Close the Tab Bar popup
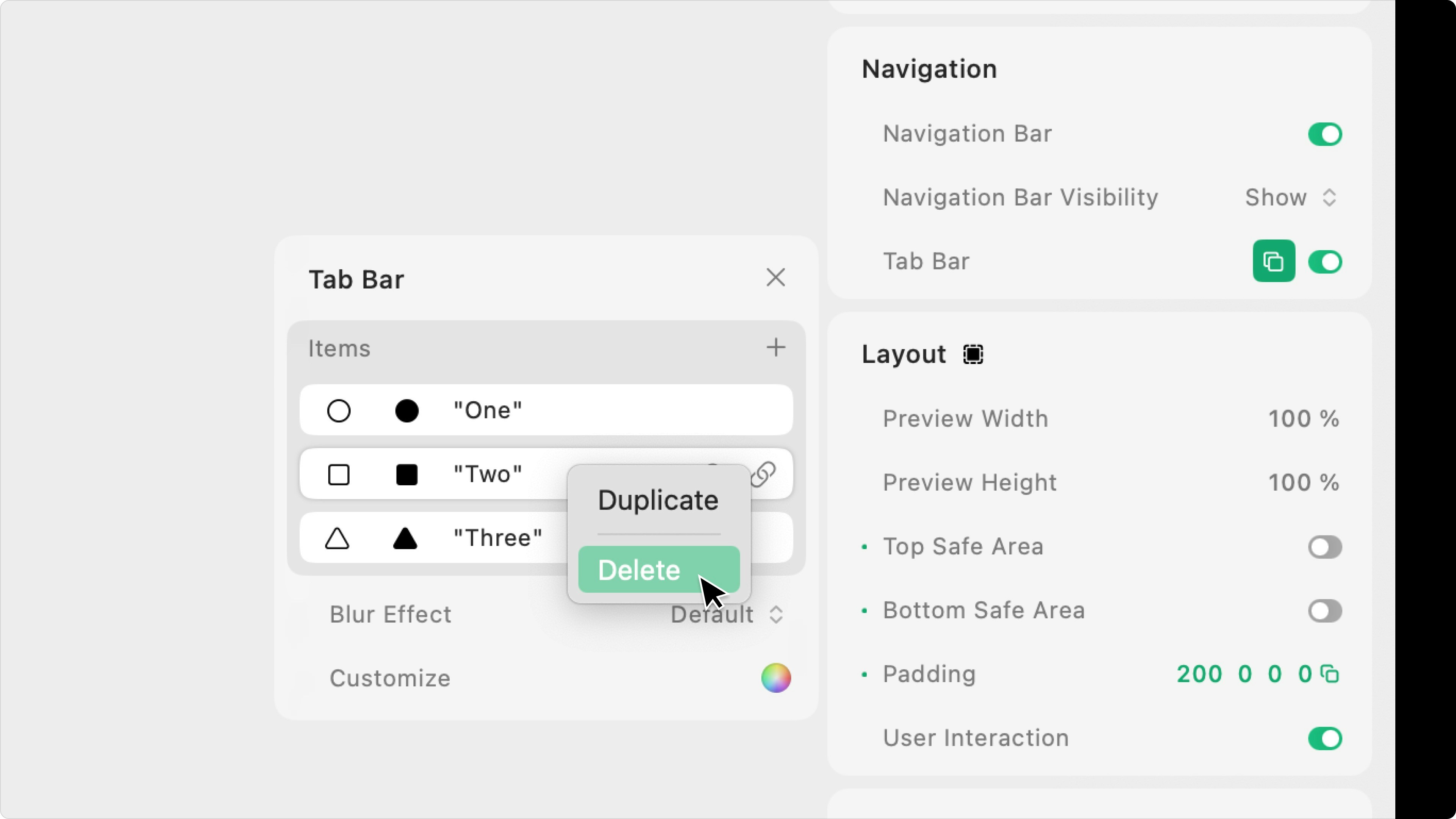 coord(775,278)
